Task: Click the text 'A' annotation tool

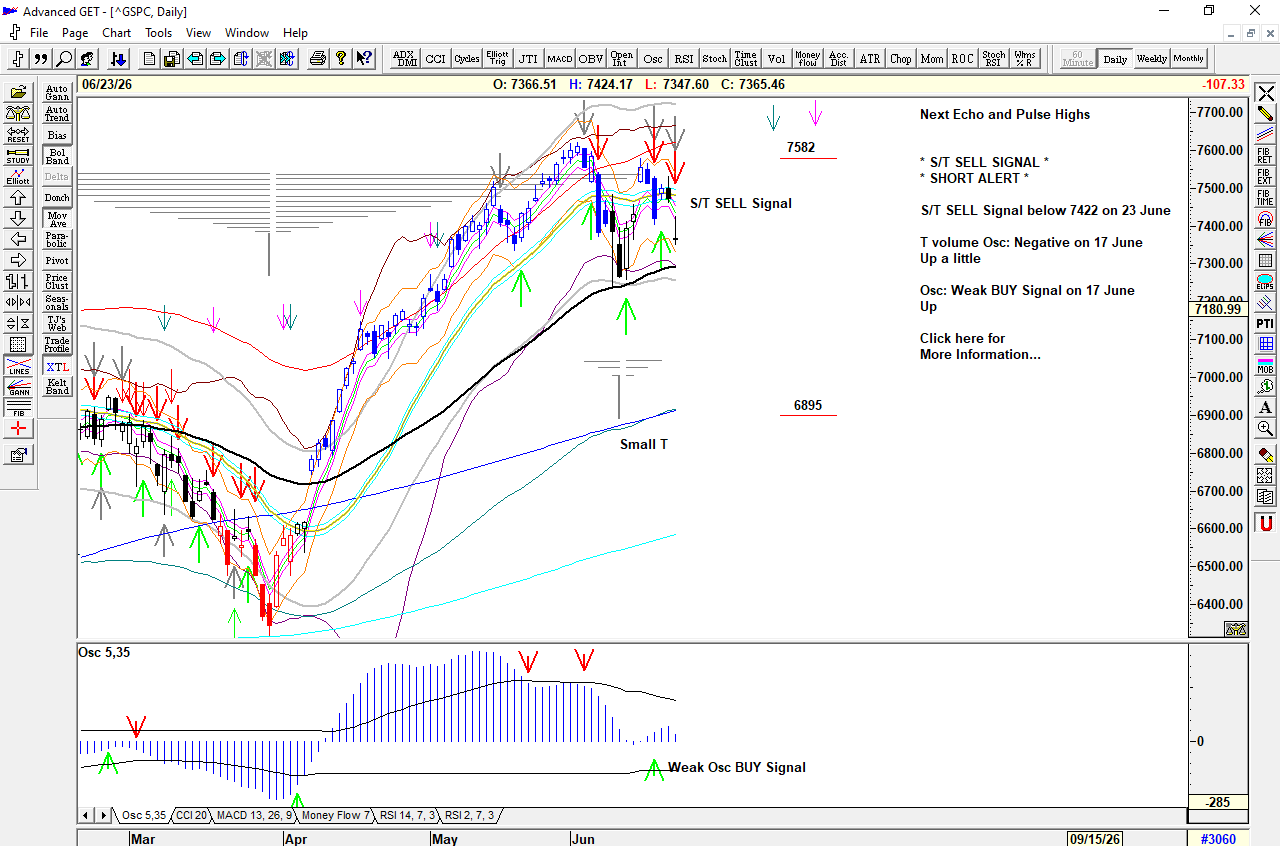Action: pos(1265,408)
